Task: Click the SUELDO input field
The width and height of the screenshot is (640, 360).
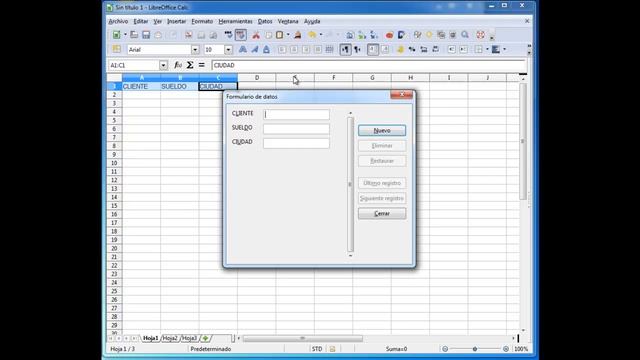Action: 296,129
